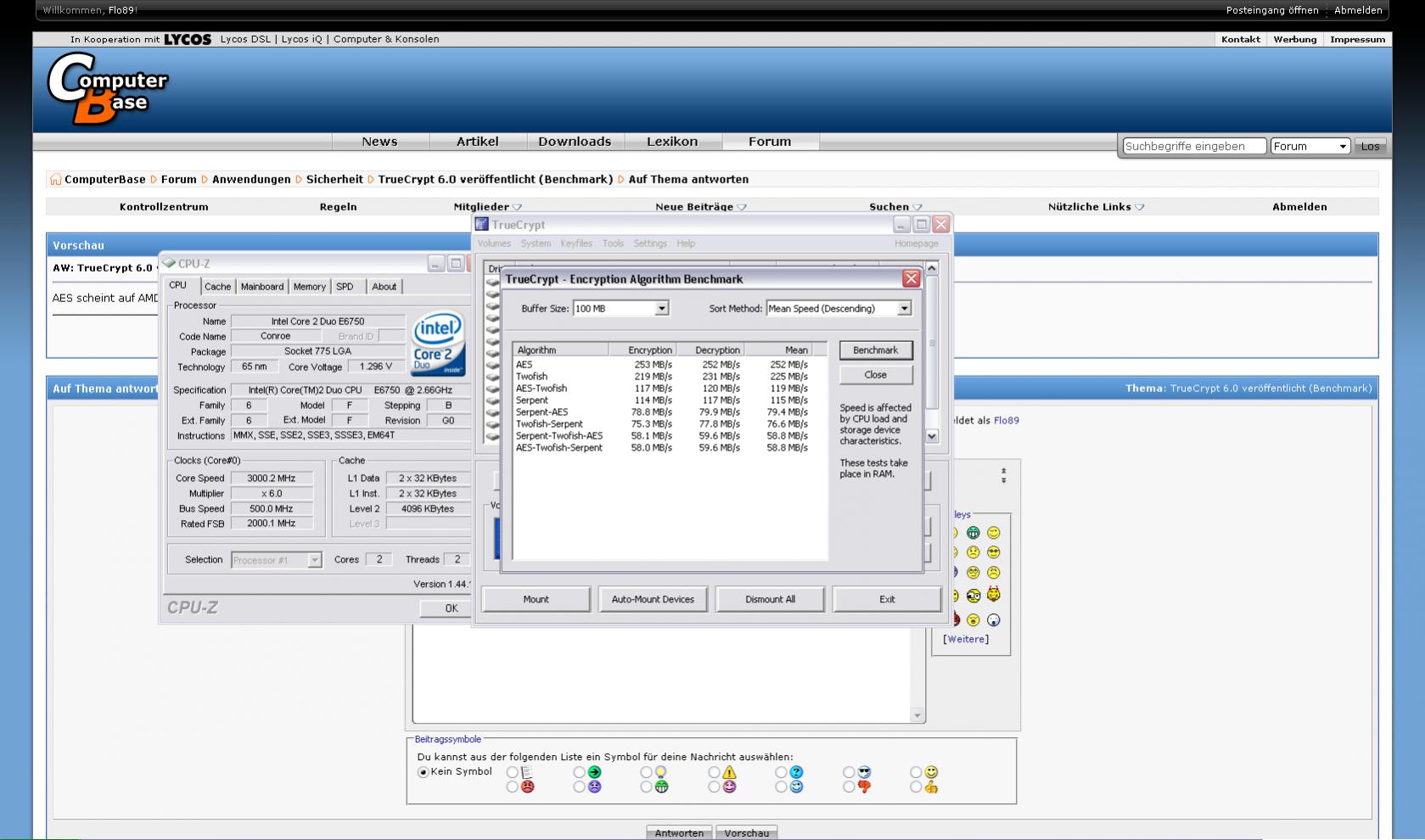The height and width of the screenshot is (840, 1425).
Task: Click the TrueCrypt drive list scroll-down arrow
Action: (x=932, y=436)
